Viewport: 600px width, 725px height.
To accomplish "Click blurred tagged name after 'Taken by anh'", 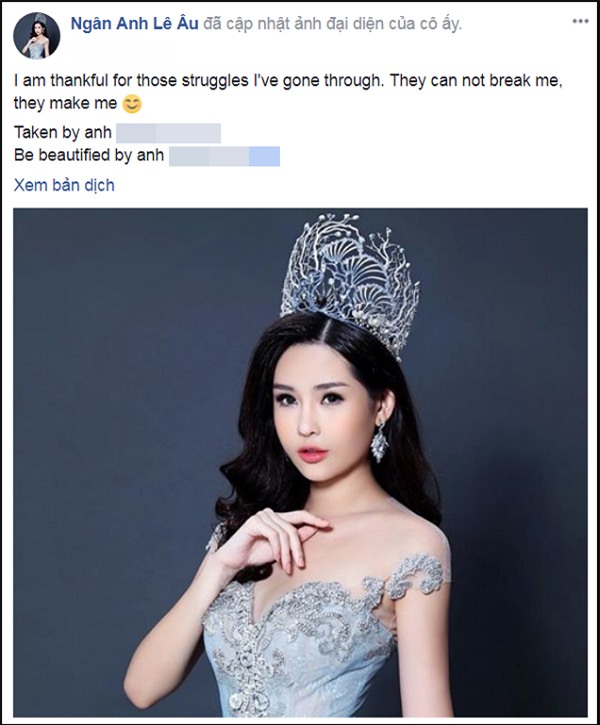I will coord(168,133).
